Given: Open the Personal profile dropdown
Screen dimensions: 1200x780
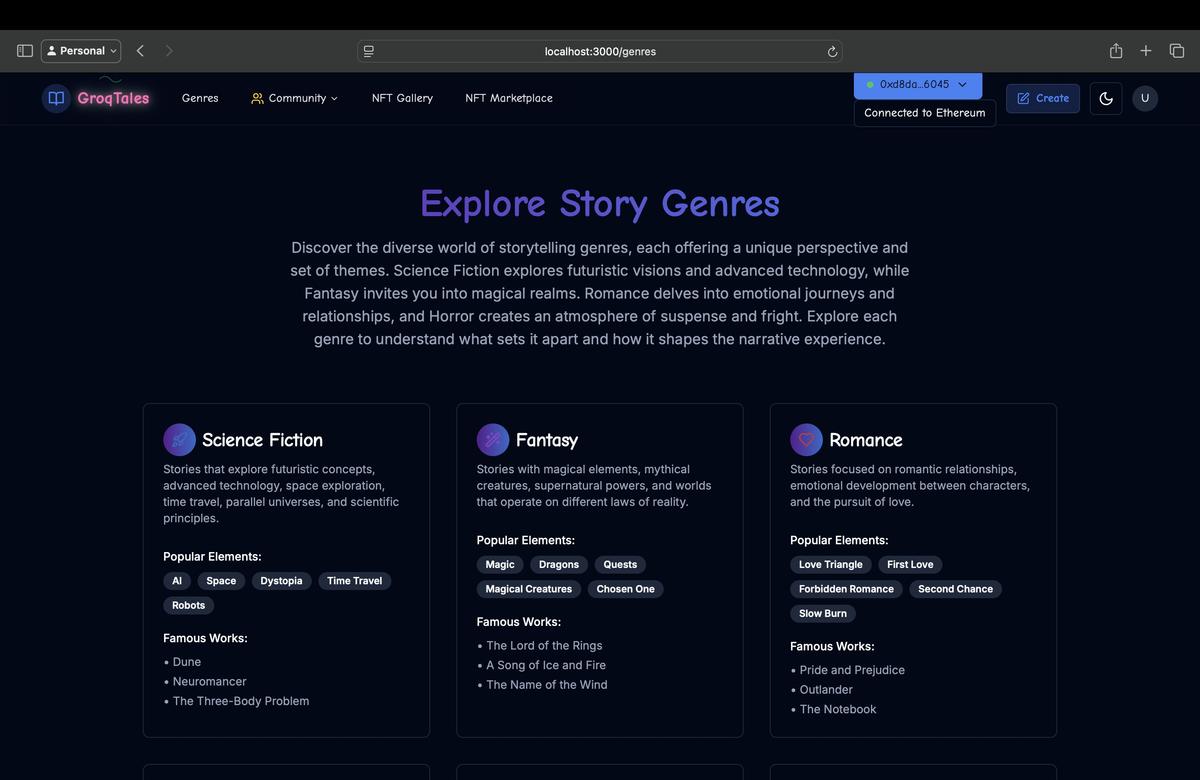Looking at the screenshot, I should click(80, 50).
